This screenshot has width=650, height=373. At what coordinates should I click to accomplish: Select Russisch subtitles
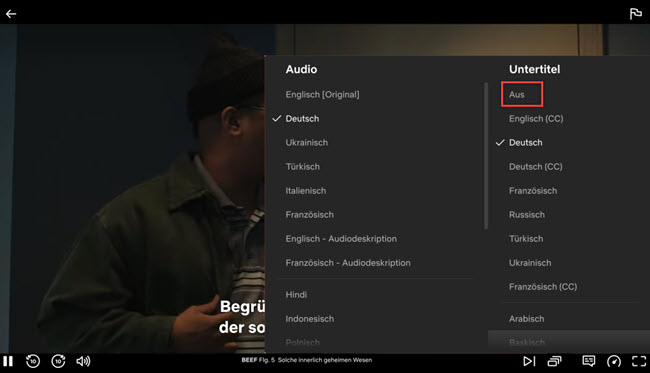pos(526,215)
